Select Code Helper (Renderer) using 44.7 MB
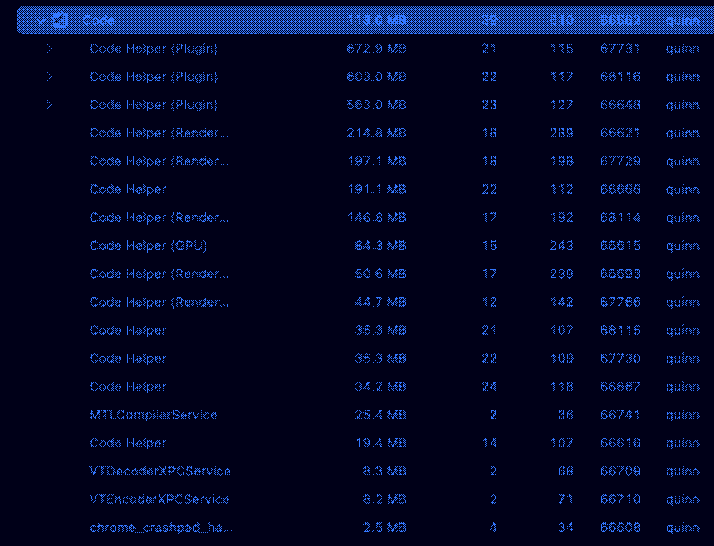 coord(158,302)
